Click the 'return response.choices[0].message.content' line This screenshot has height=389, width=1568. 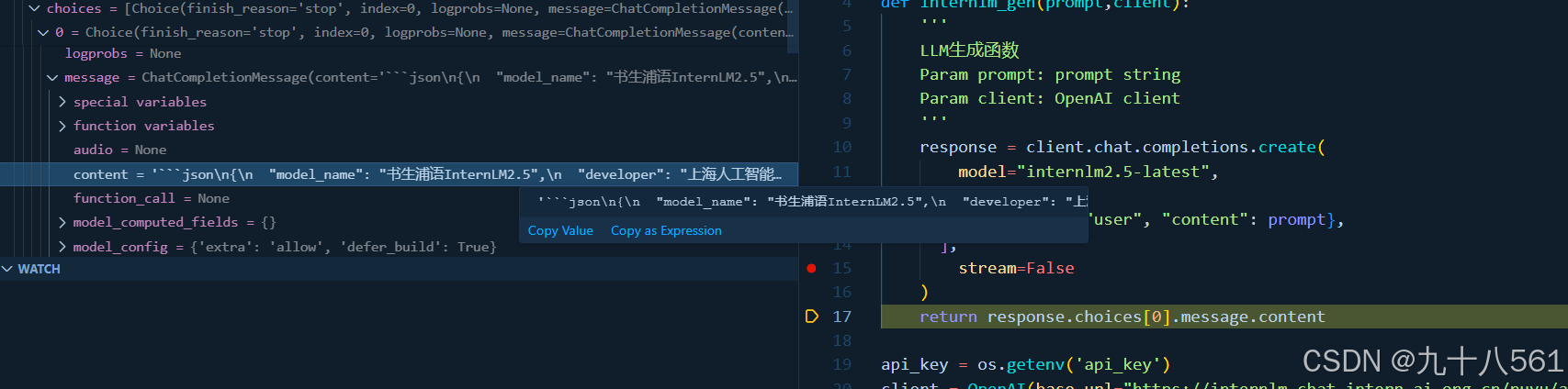coord(1122,317)
